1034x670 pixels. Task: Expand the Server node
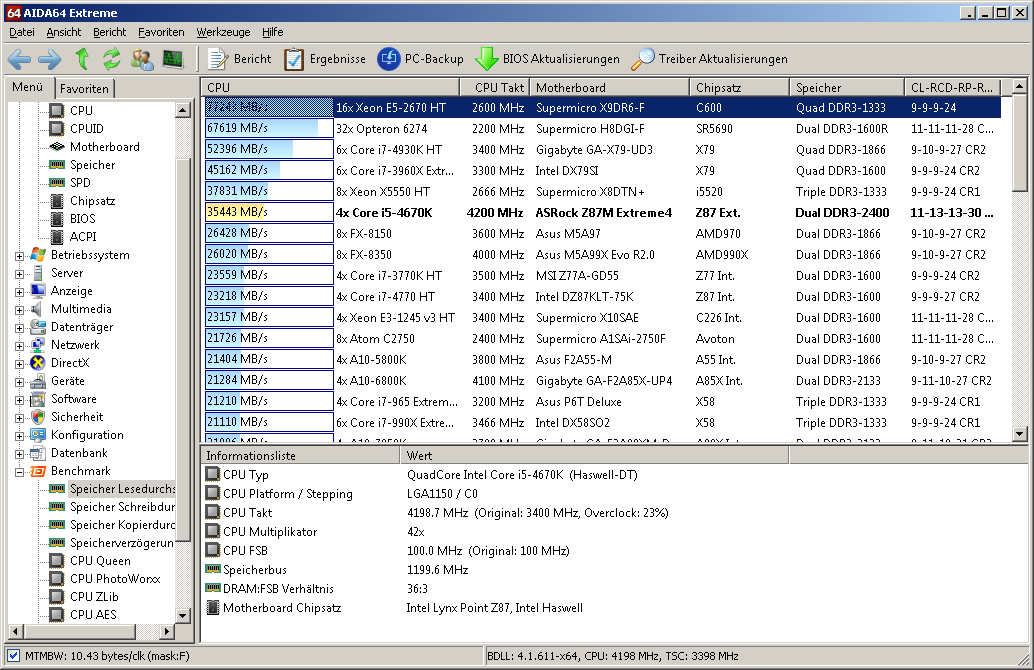pyautogui.click(x=20, y=274)
